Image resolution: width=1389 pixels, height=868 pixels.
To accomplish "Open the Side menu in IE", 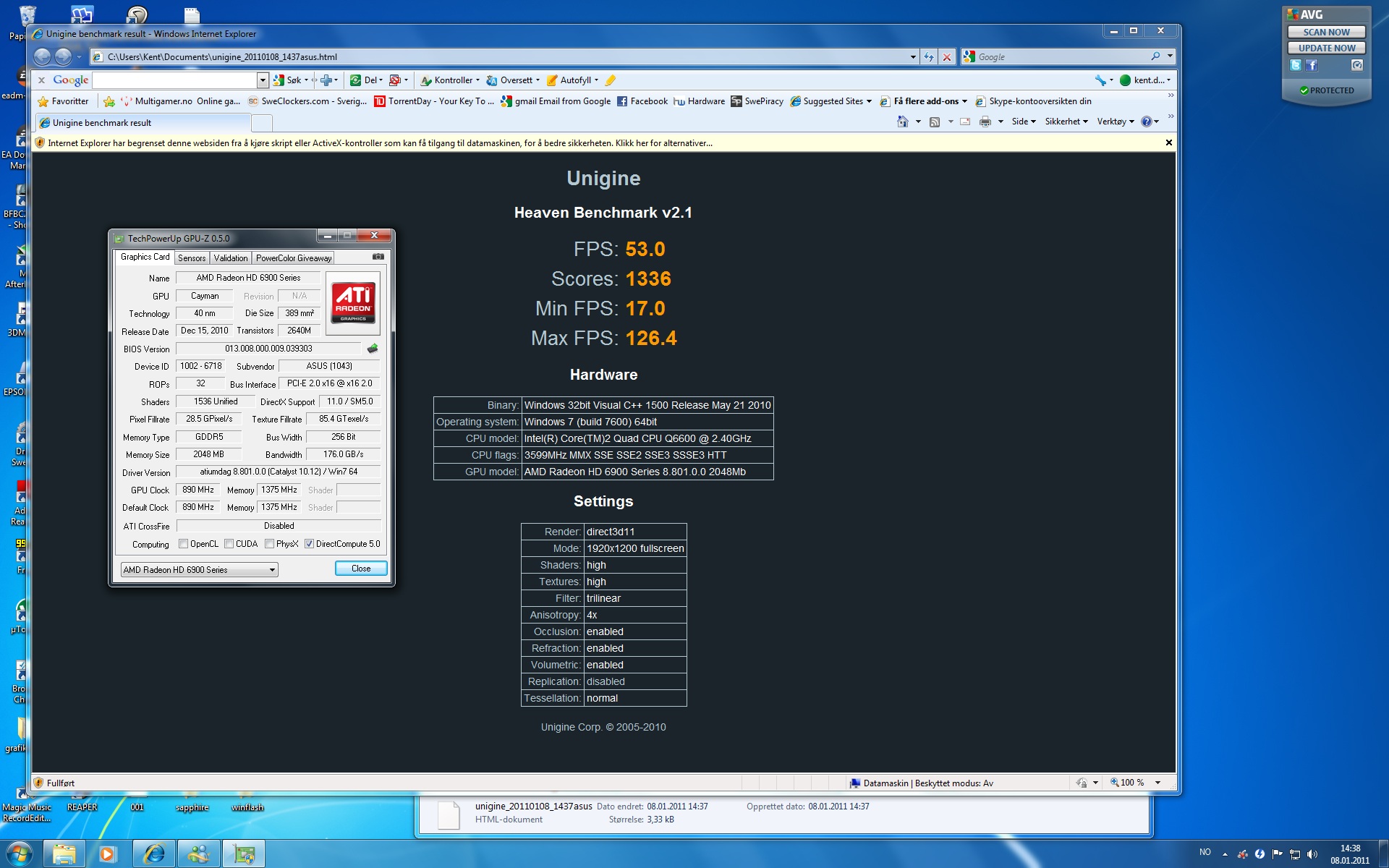I will click(x=1023, y=122).
